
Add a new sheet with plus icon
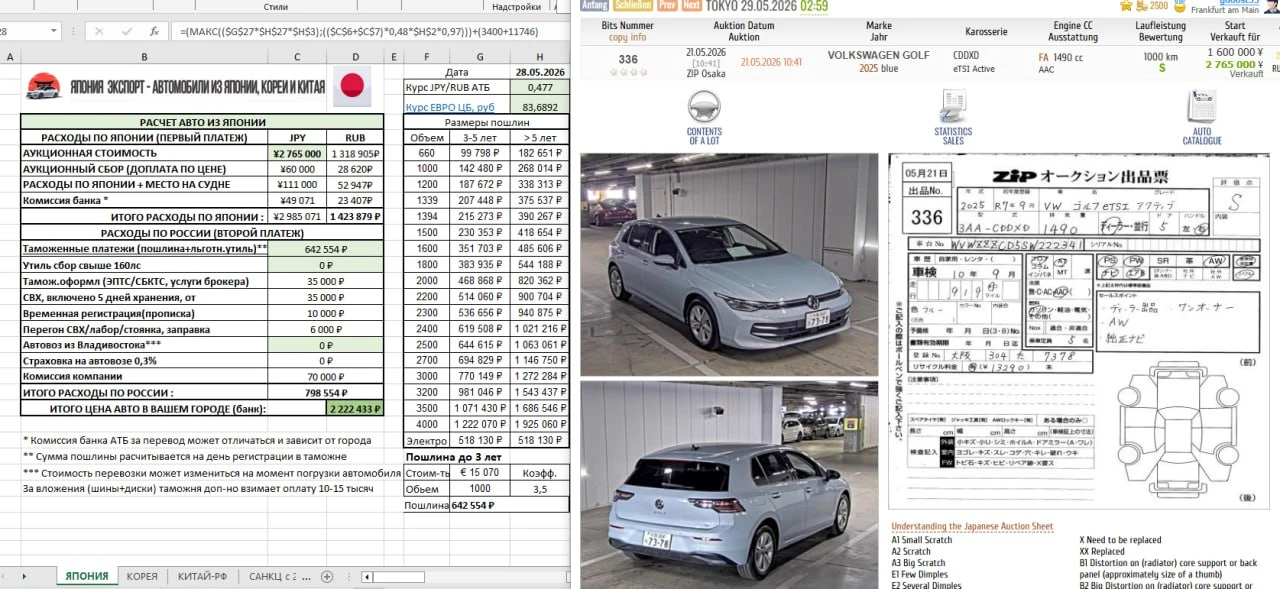[x=326, y=577]
